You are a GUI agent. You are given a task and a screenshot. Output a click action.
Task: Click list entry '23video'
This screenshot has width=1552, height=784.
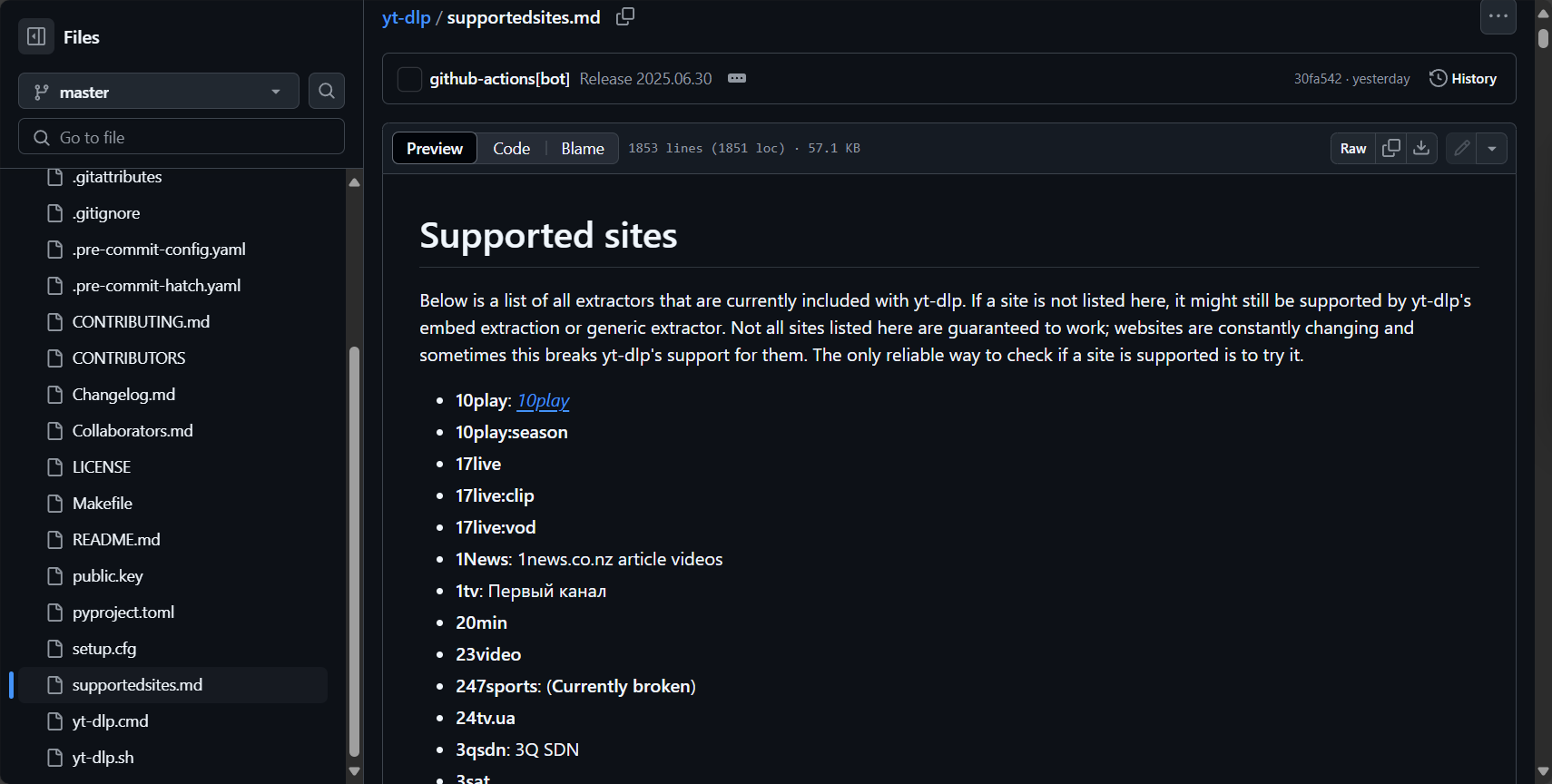pyautogui.click(x=488, y=654)
